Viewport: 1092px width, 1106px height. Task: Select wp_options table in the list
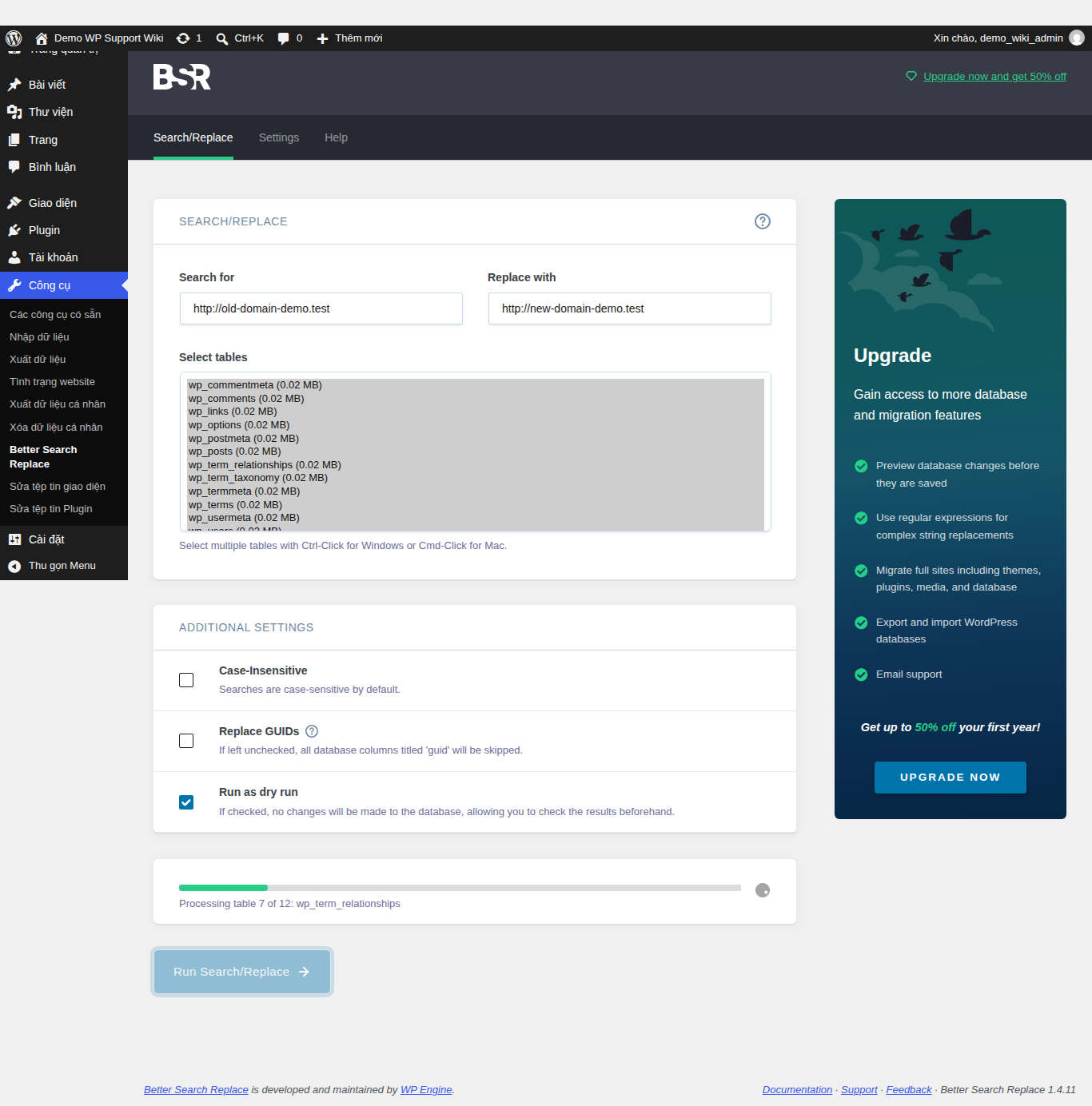click(x=476, y=425)
